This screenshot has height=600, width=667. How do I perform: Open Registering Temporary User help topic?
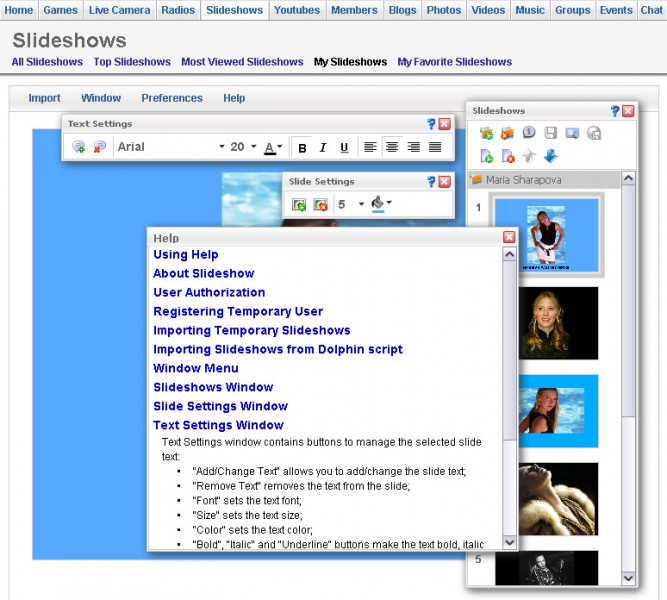(238, 311)
